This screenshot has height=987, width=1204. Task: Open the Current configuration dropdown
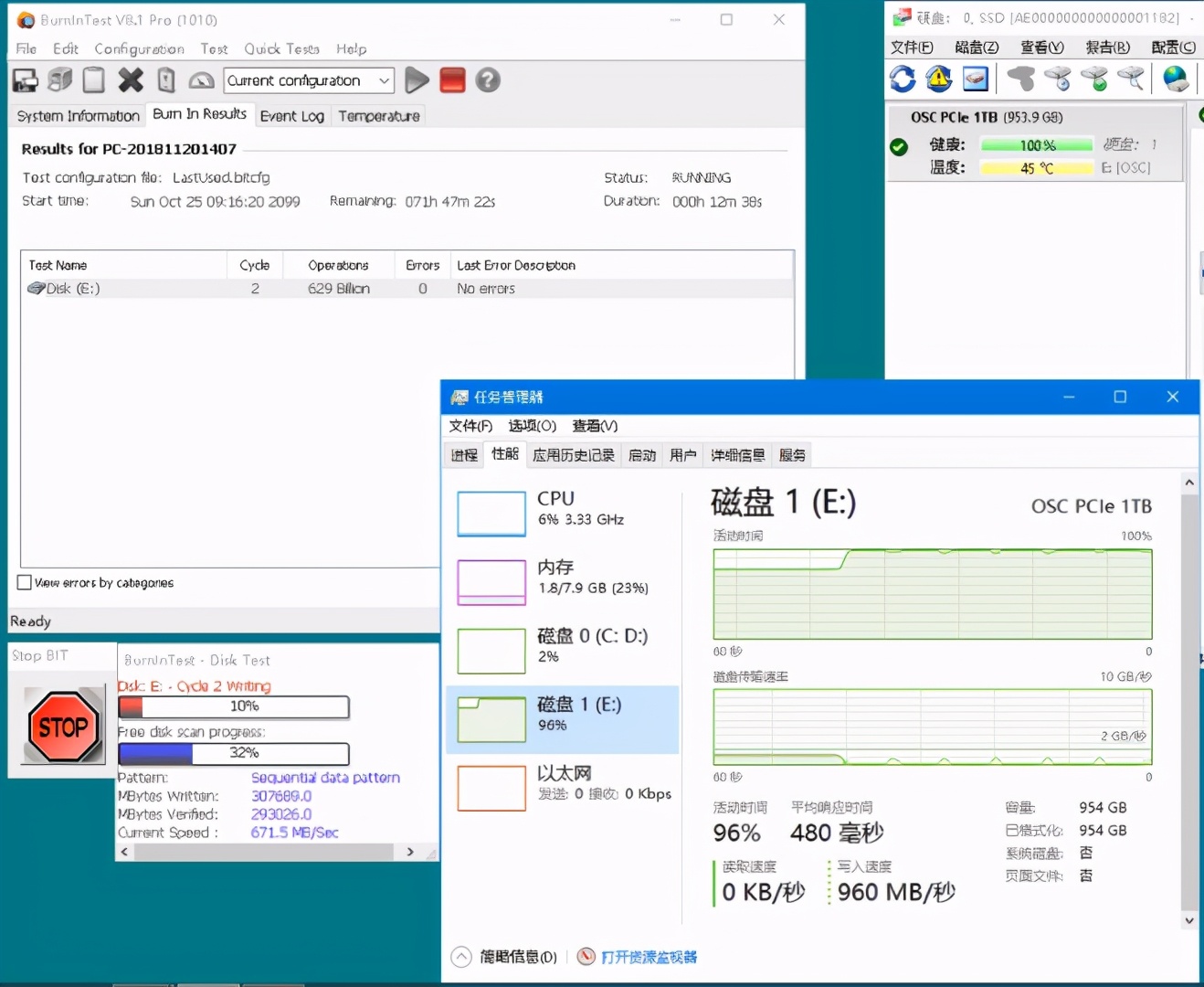click(x=385, y=80)
